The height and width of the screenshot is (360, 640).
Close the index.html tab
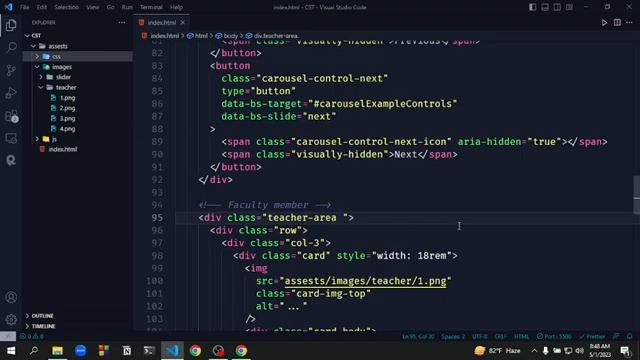182,22
